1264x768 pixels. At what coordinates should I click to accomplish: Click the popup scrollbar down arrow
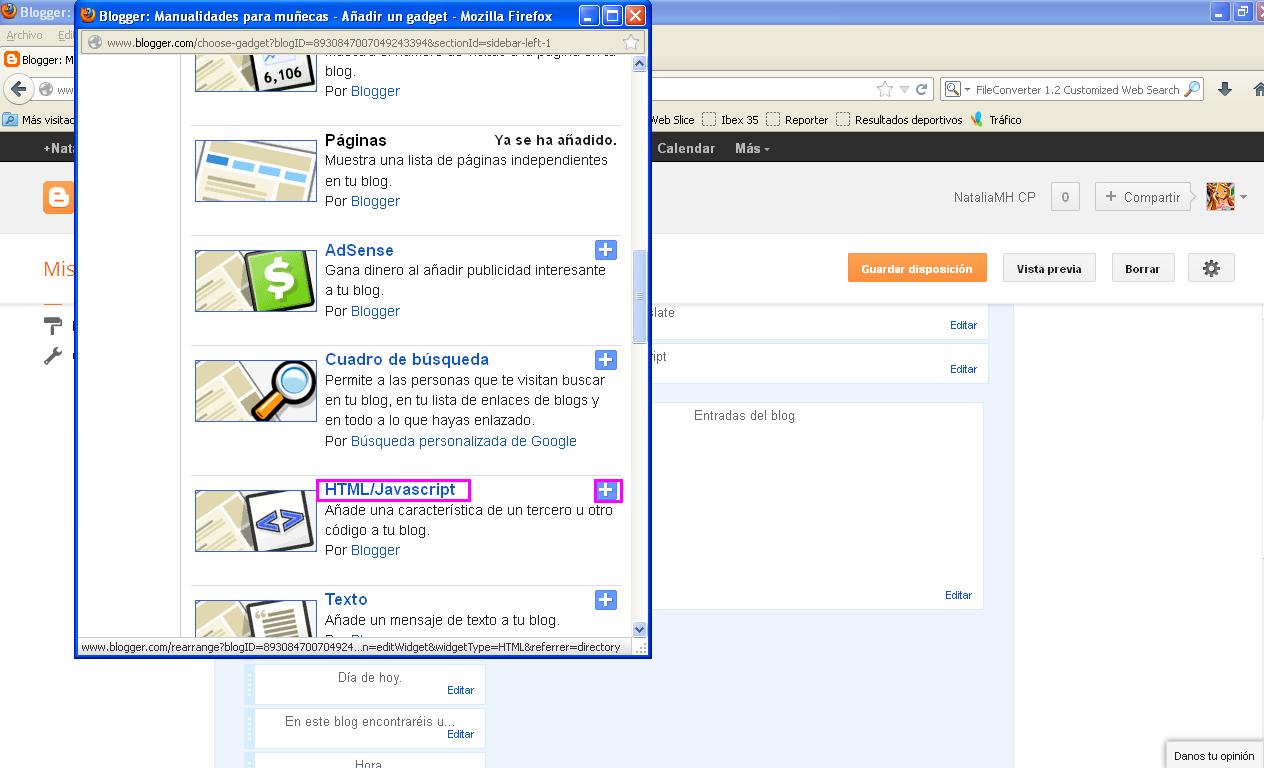click(640, 629)
